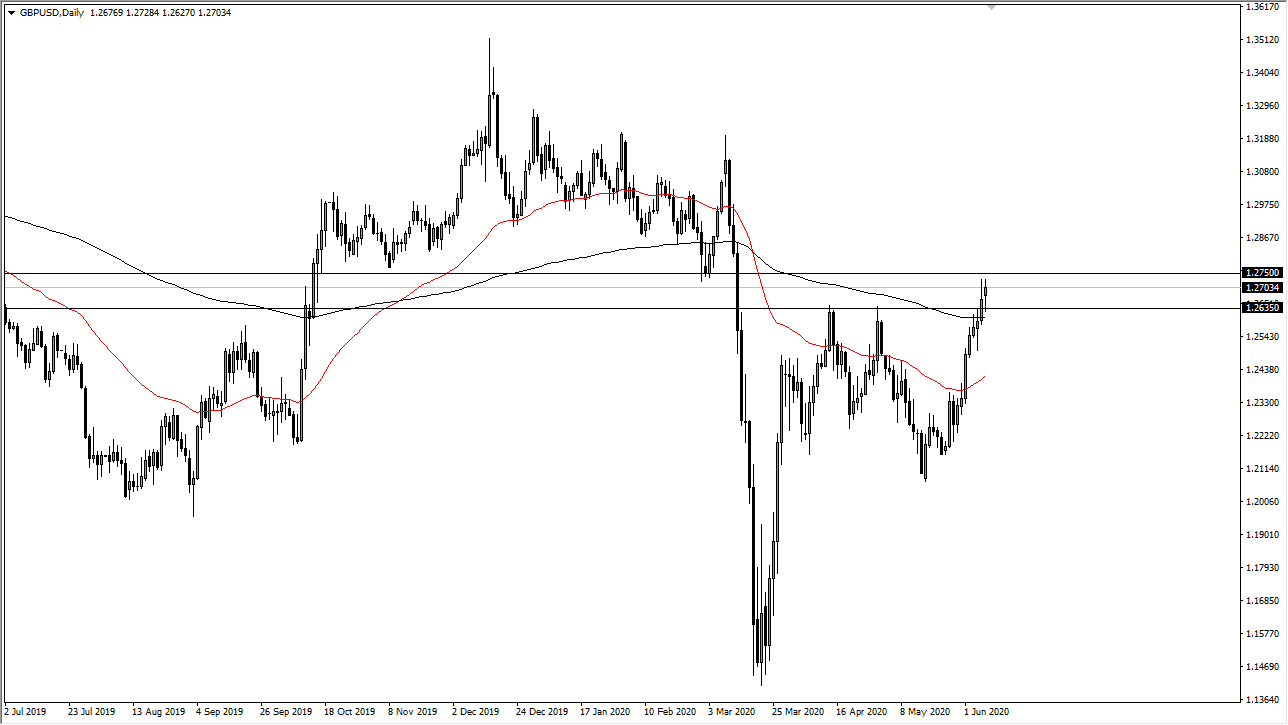
Task: Click the 1.36170 price scale value
Action: click(1263, 7)
